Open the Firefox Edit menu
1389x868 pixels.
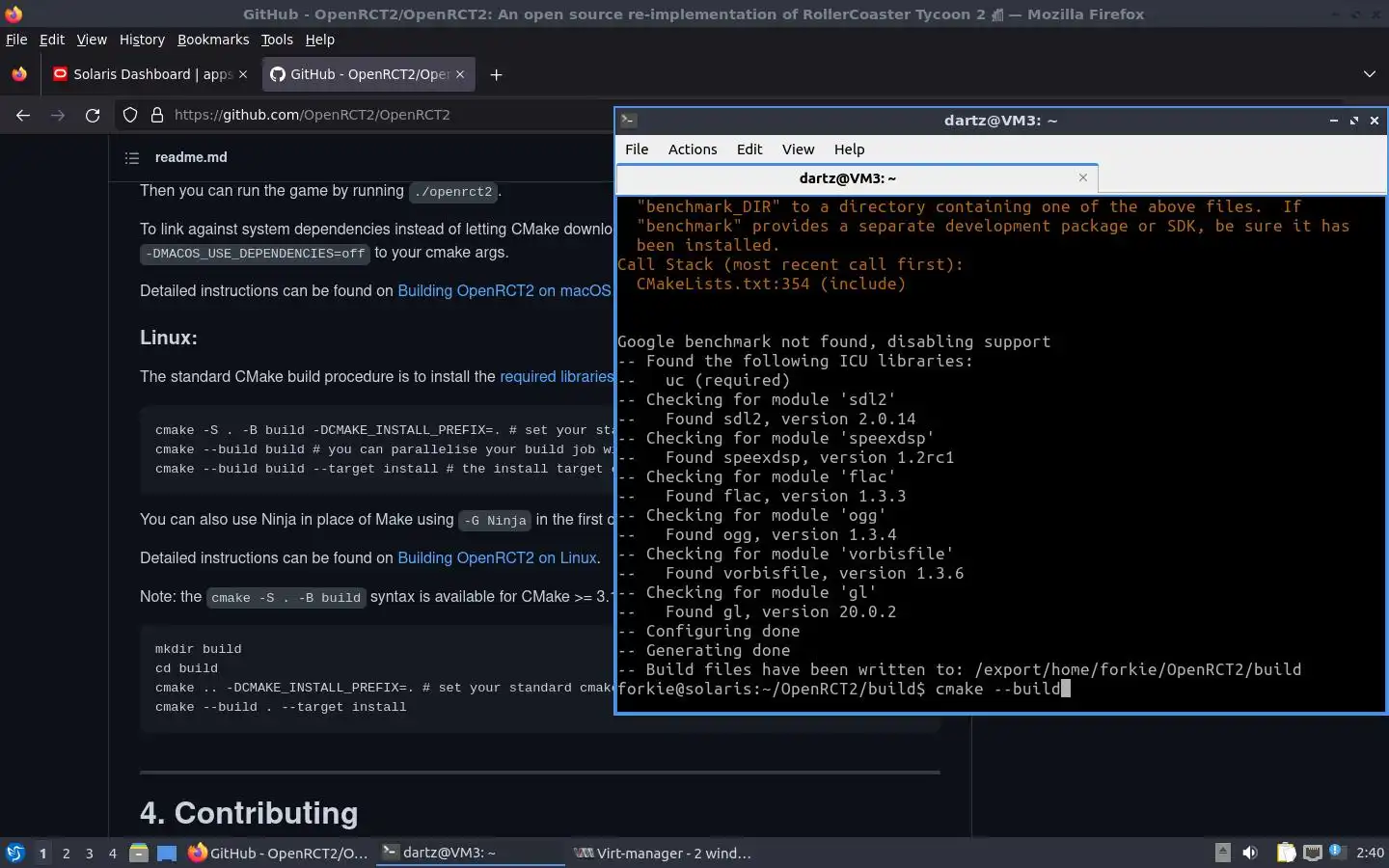[52, 40]
